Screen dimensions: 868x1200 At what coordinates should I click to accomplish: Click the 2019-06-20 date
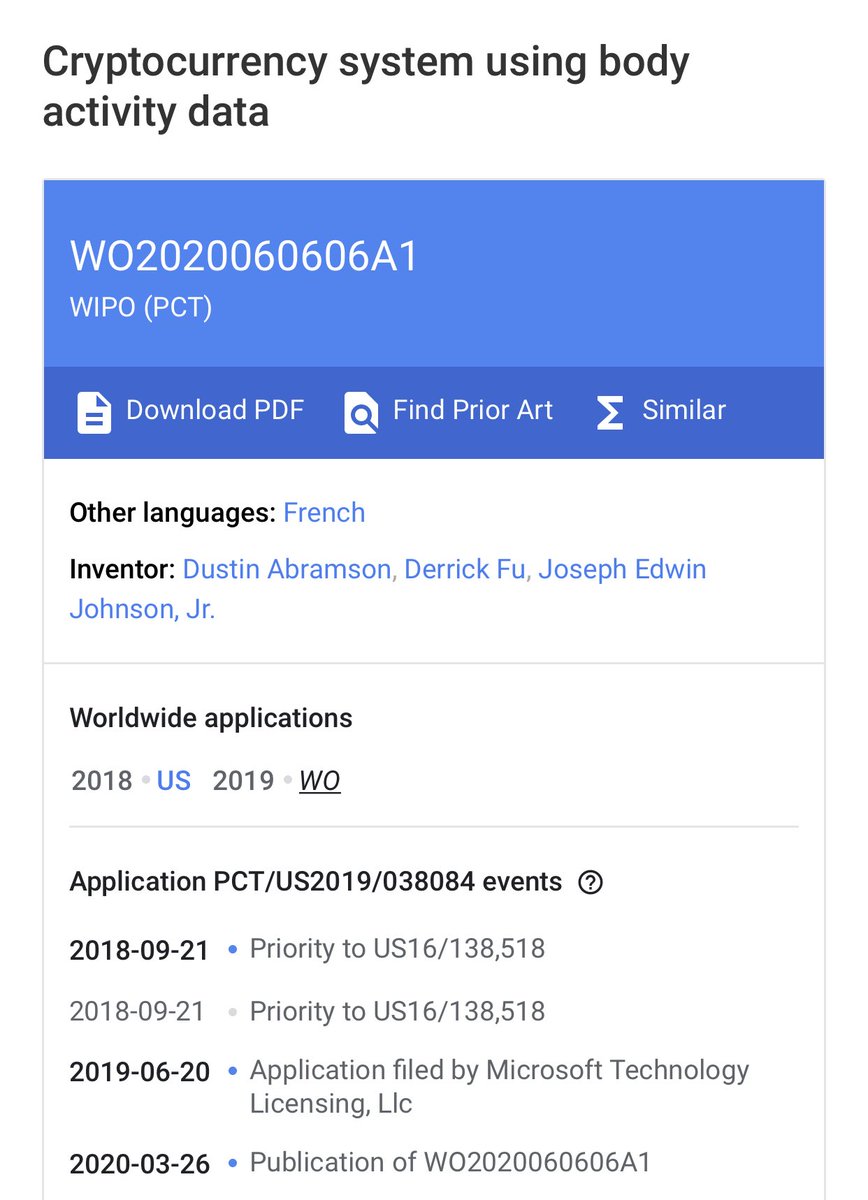click(x=140, y=1072)
